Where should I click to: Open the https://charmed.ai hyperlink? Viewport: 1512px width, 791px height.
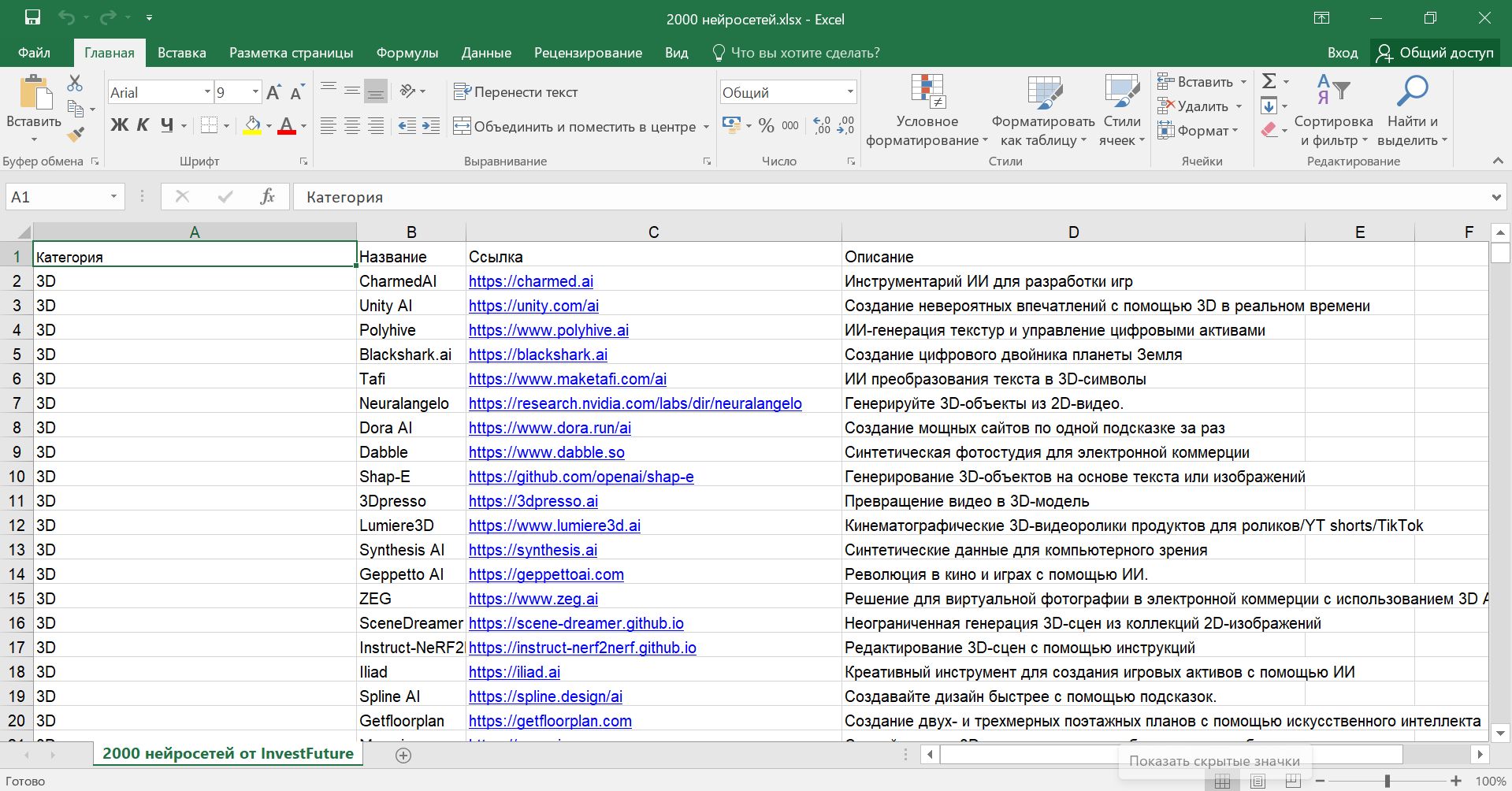tap(530, 281)
